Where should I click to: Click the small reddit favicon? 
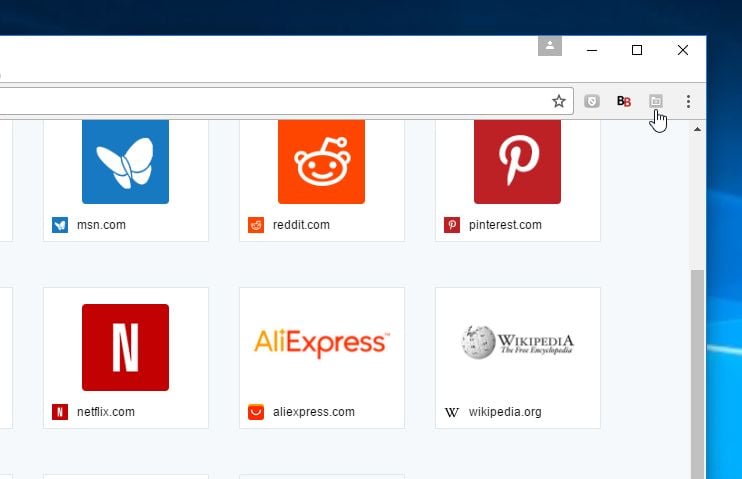click(256, 225)
